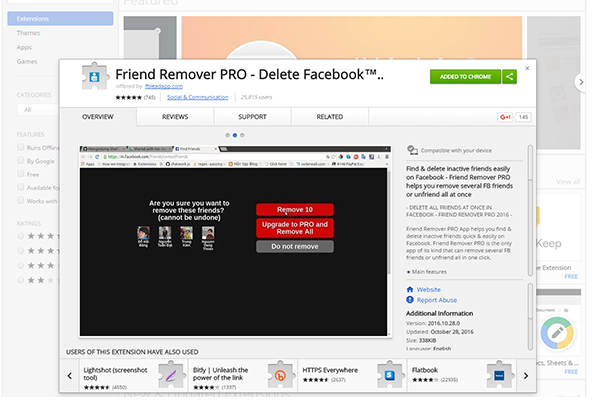
Task: Open the Lightshot (screenshot tool) title
Action: [115, 374]
